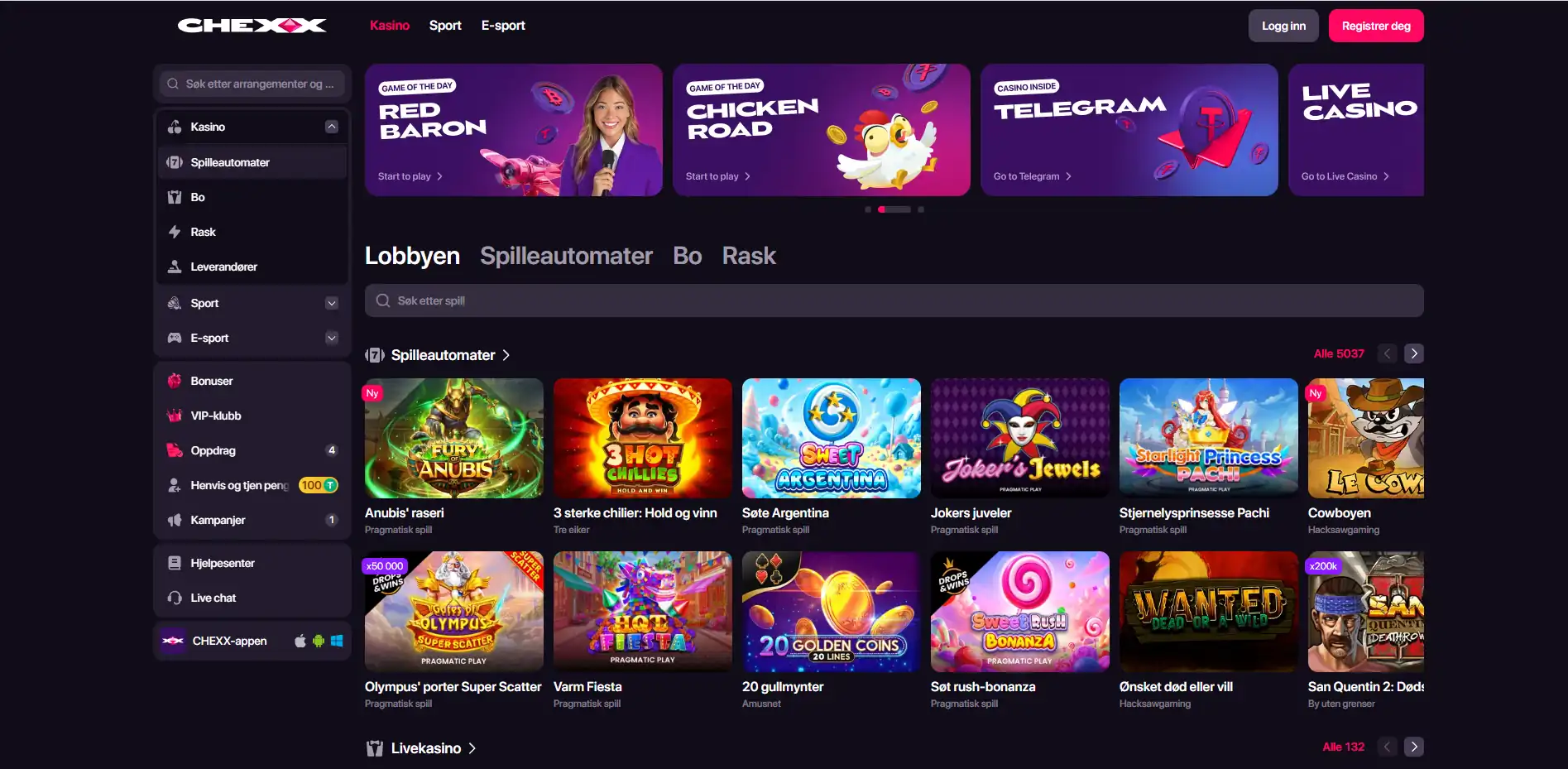Click the CHEXX logo
Image resolution: width=1568 pixels, height=769 pixels.
coord(252,26)
